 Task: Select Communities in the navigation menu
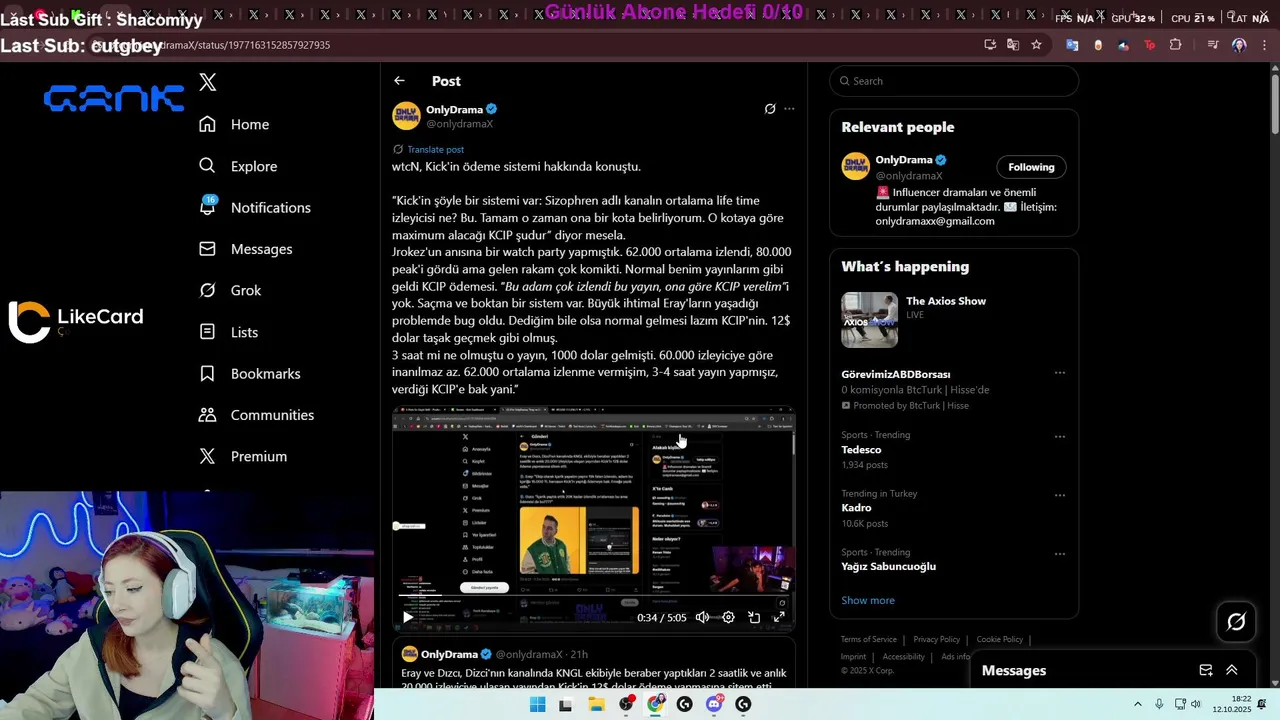tap(272, 415)
